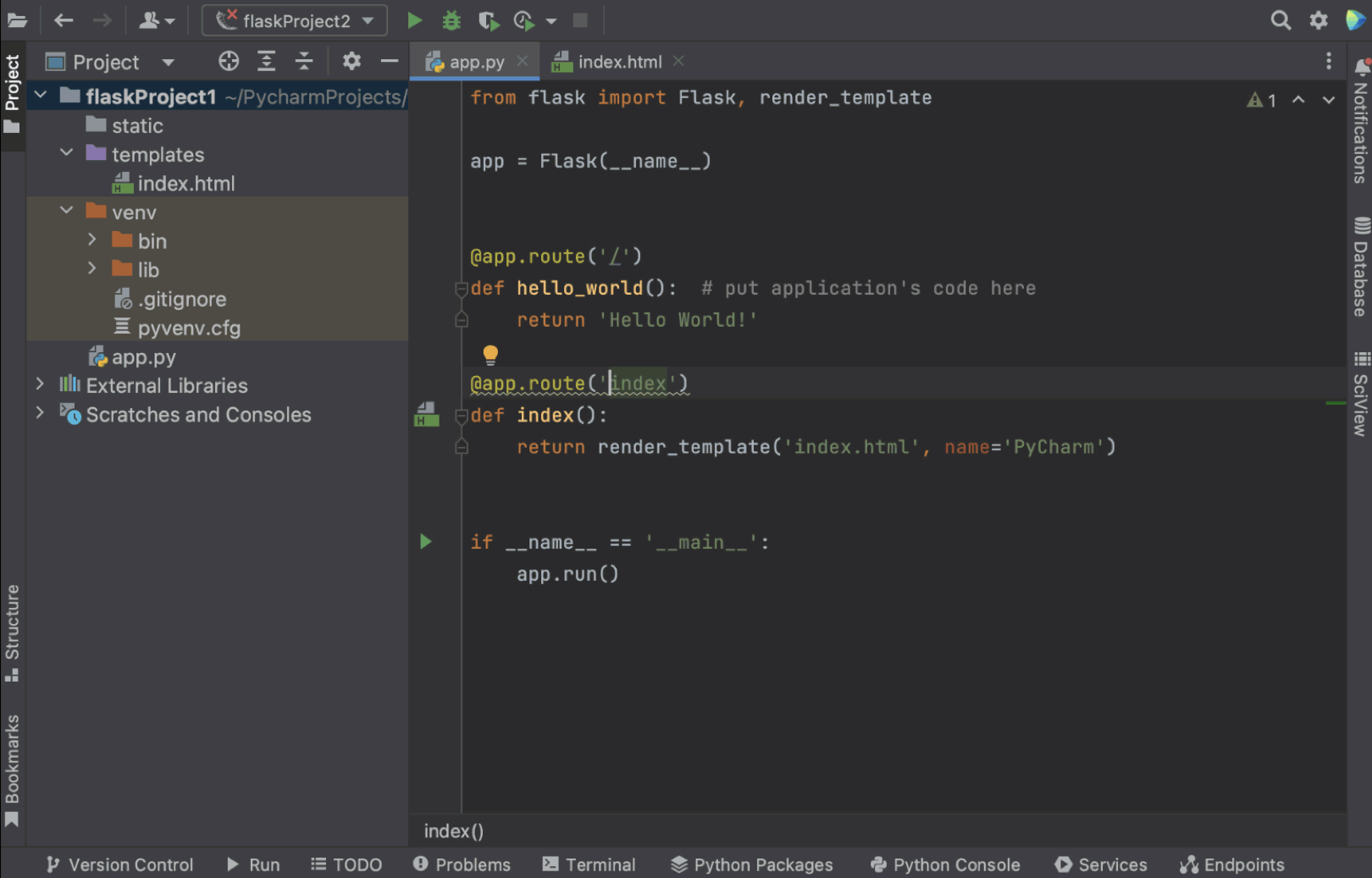Open editor options with the three-dot menu

(x=1329, y=61)
